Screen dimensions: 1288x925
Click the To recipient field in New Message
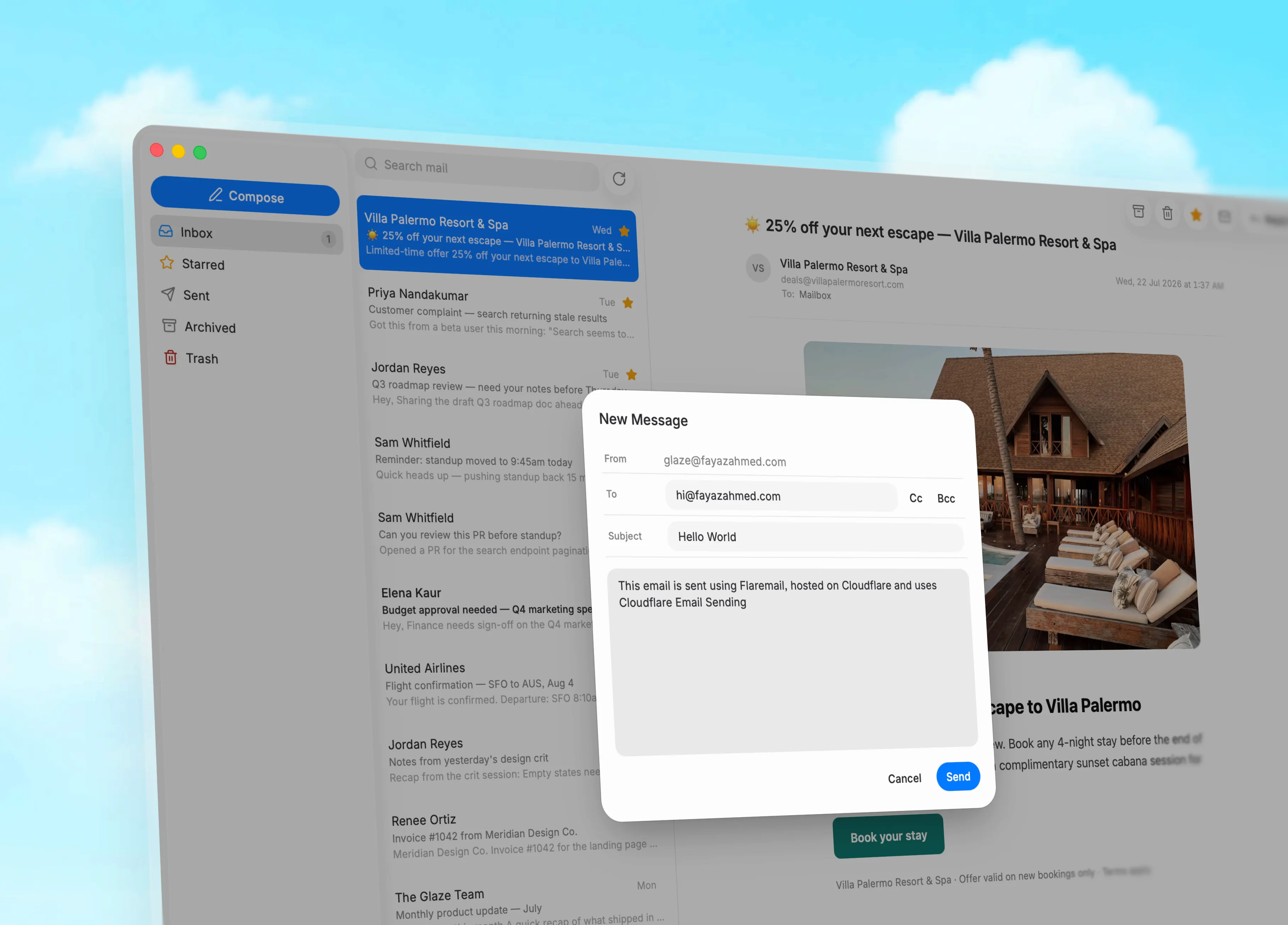tap(781, 496)
